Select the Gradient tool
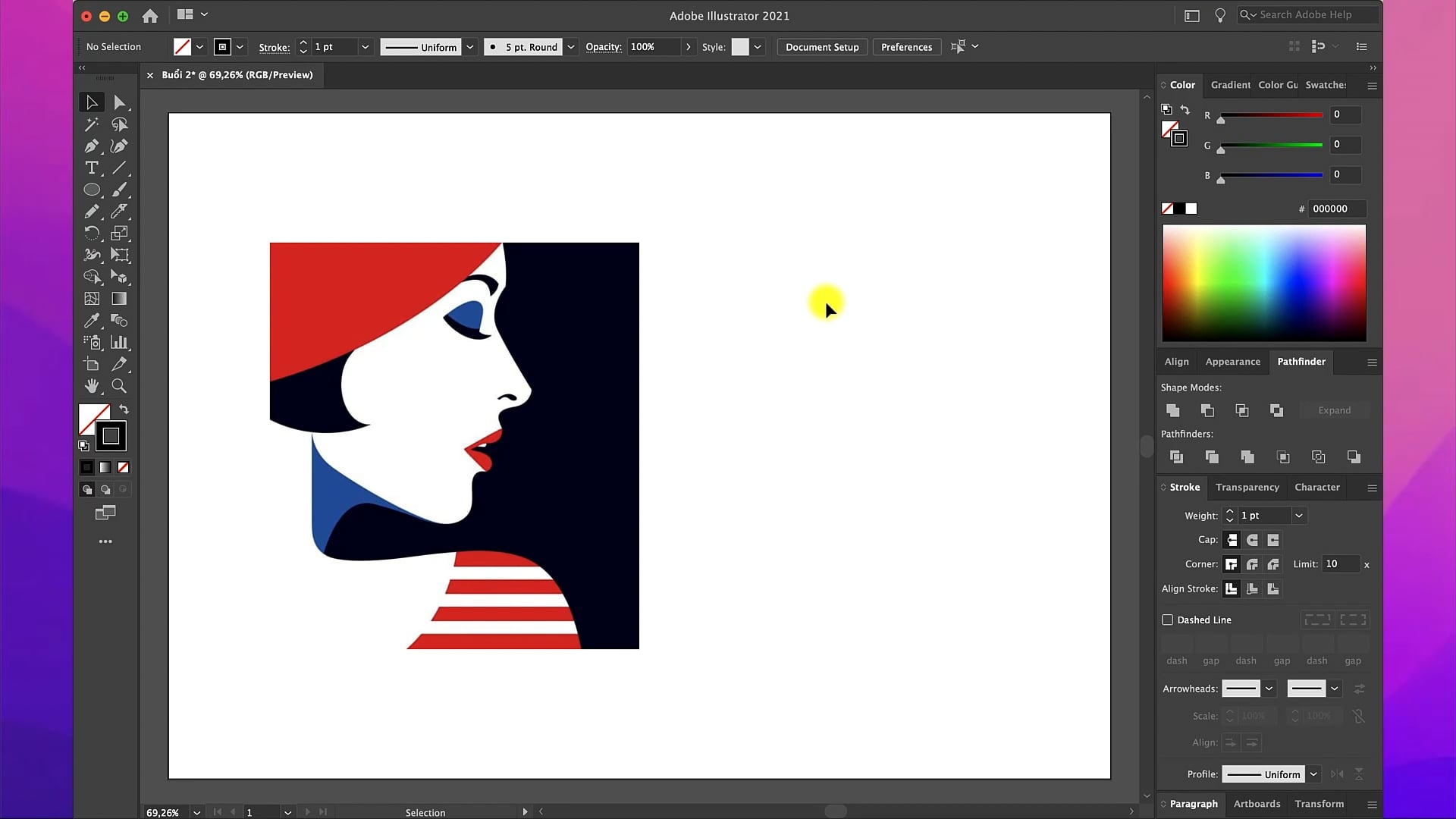The image size is (1456, 819). click(x=119, y=299)
